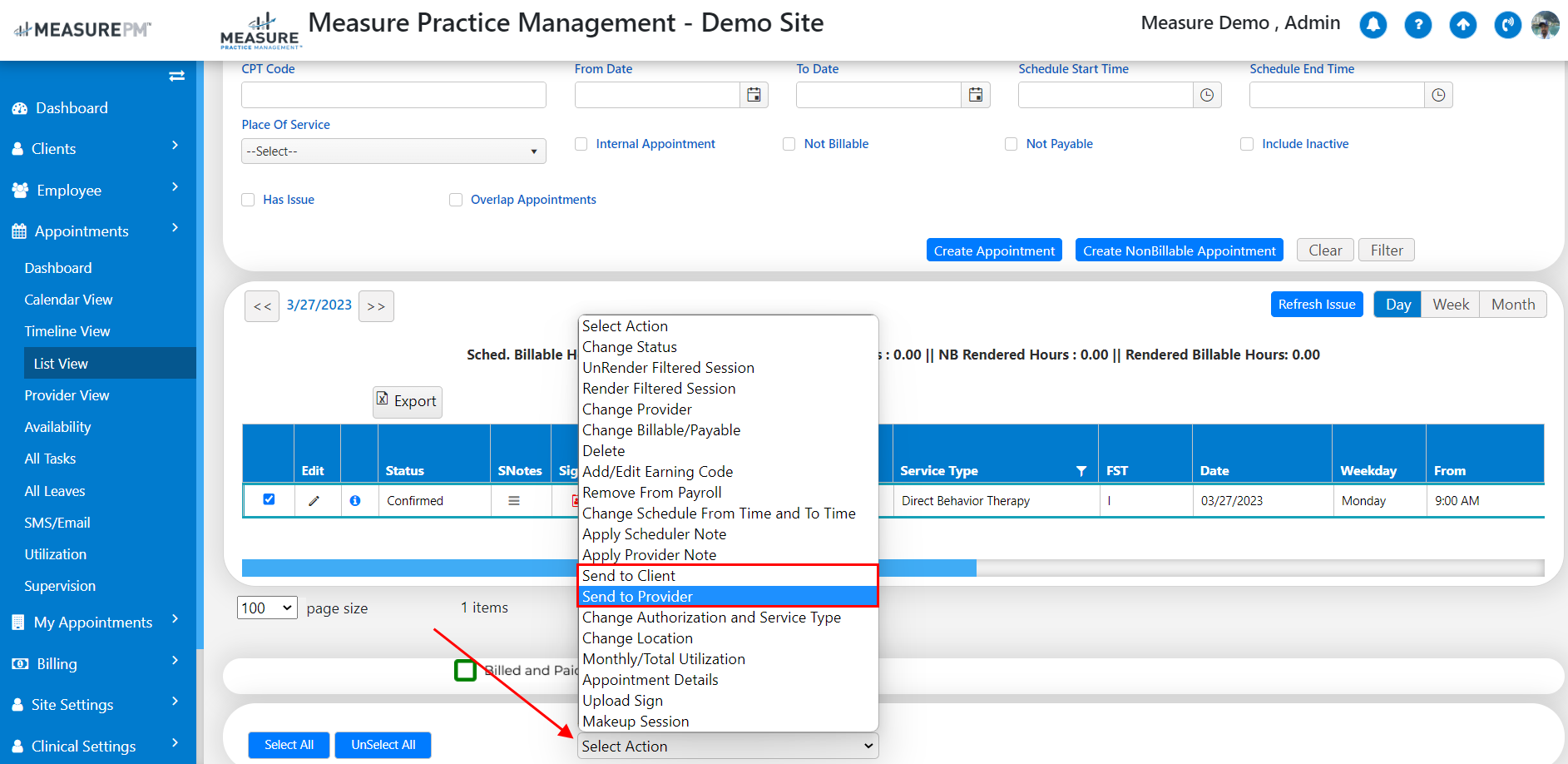Open the notifications bell icon
Image resolution: width=1568 pixels, height=764 pixels.
(1373, 25)
